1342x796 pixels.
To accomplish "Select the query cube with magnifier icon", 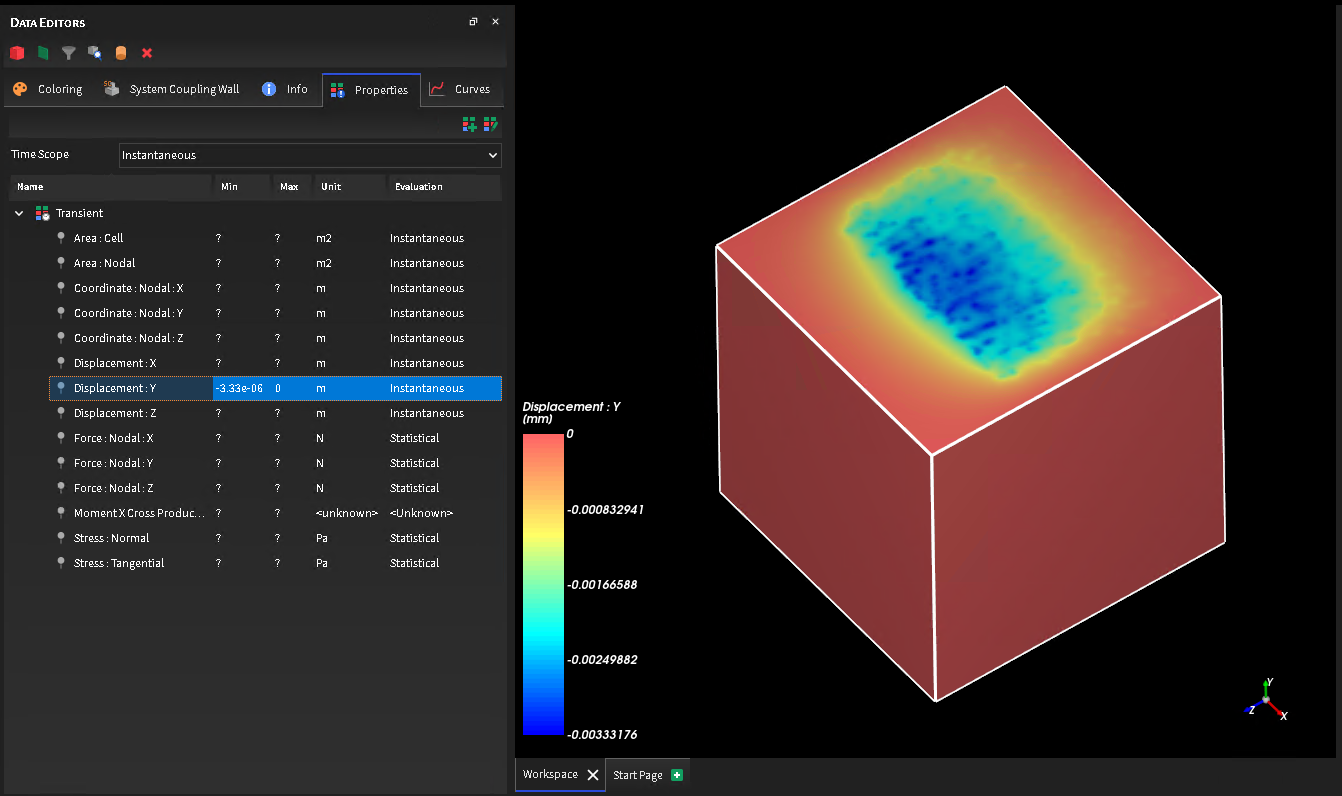I will click(94, 52).
